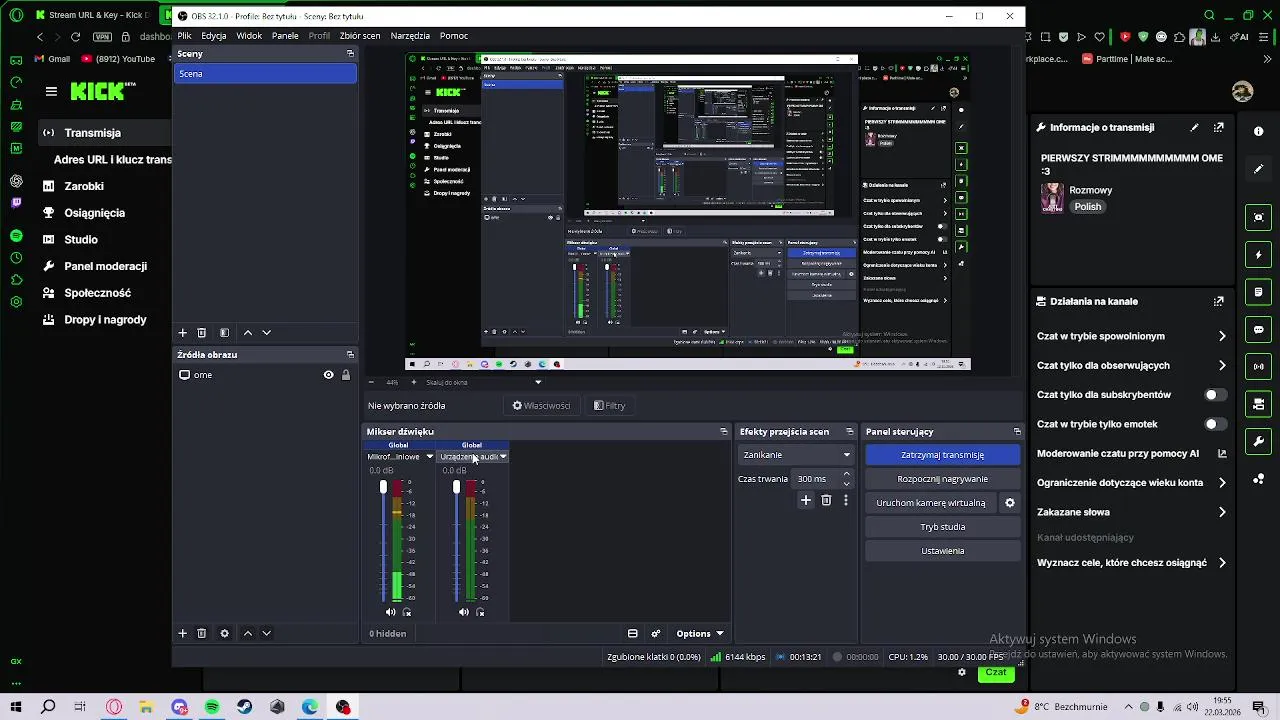Open advanced audio properties gears icon
Image resolution: width=1280 pixels, height=720 pixels.
[x=656, y=633]
